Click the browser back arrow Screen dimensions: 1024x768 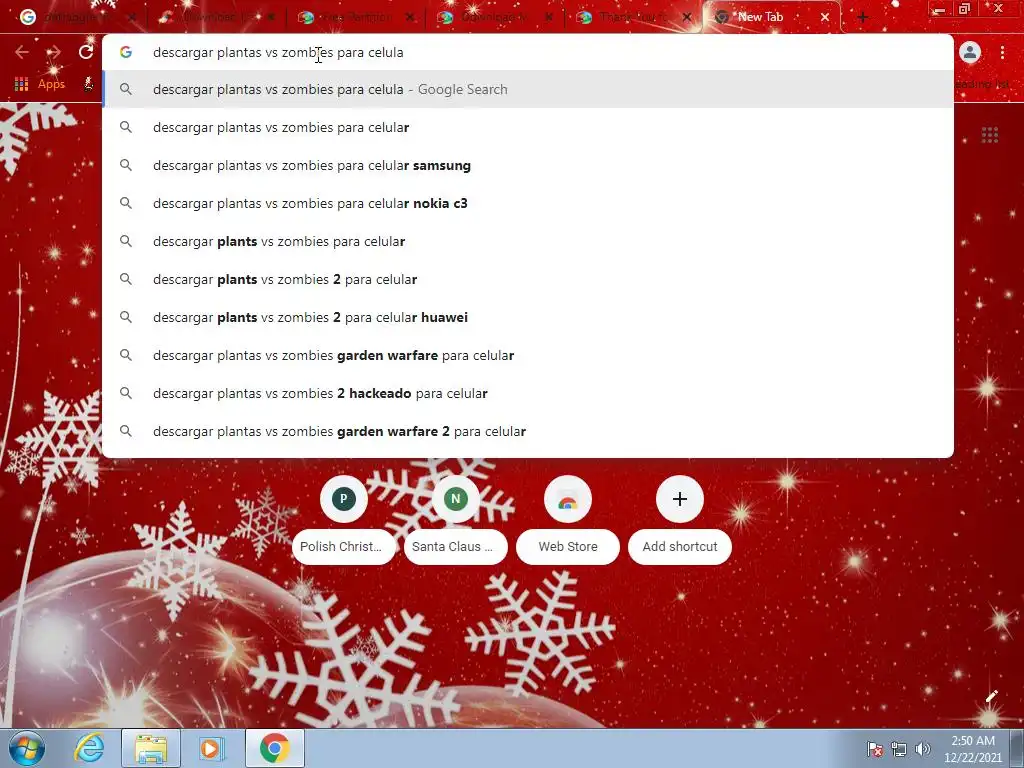[x=22, y=52]
